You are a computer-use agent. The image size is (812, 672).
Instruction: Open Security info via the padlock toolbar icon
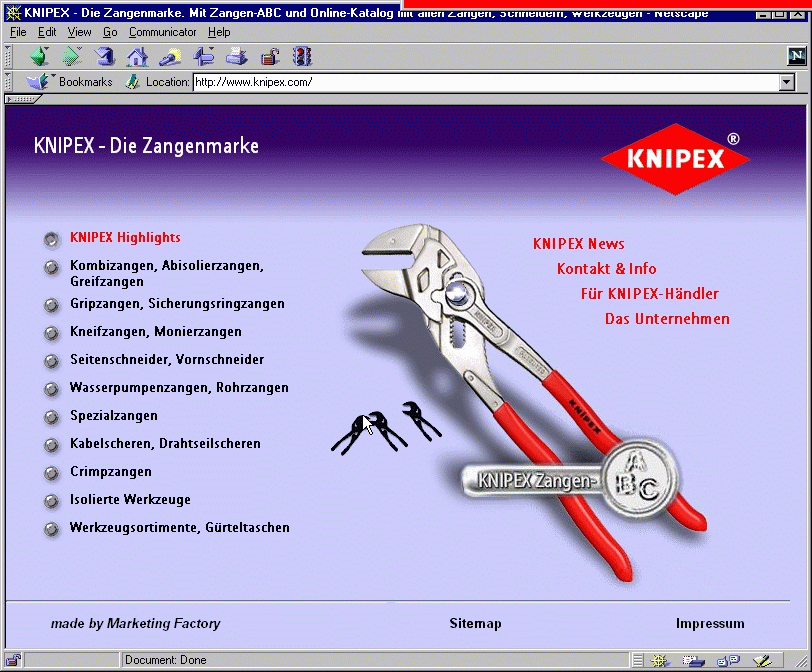tap(270, 56)
